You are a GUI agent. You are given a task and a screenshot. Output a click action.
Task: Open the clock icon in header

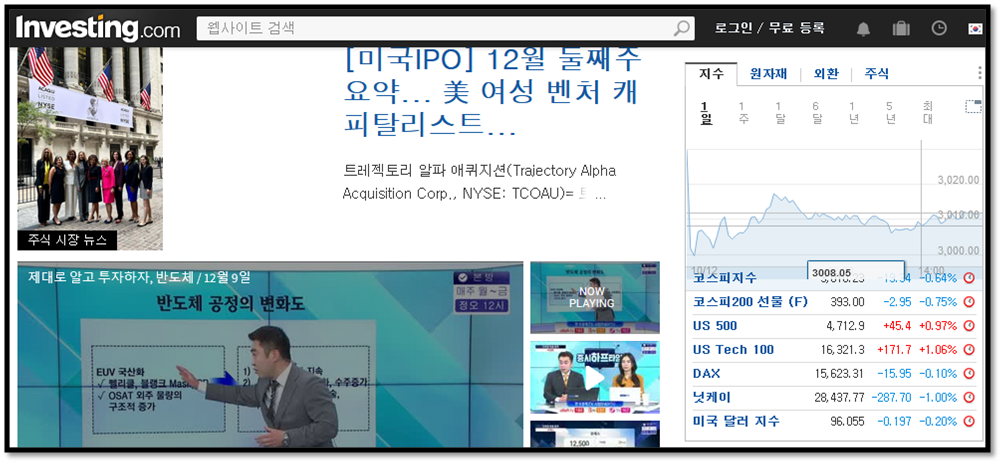[939, 29]
